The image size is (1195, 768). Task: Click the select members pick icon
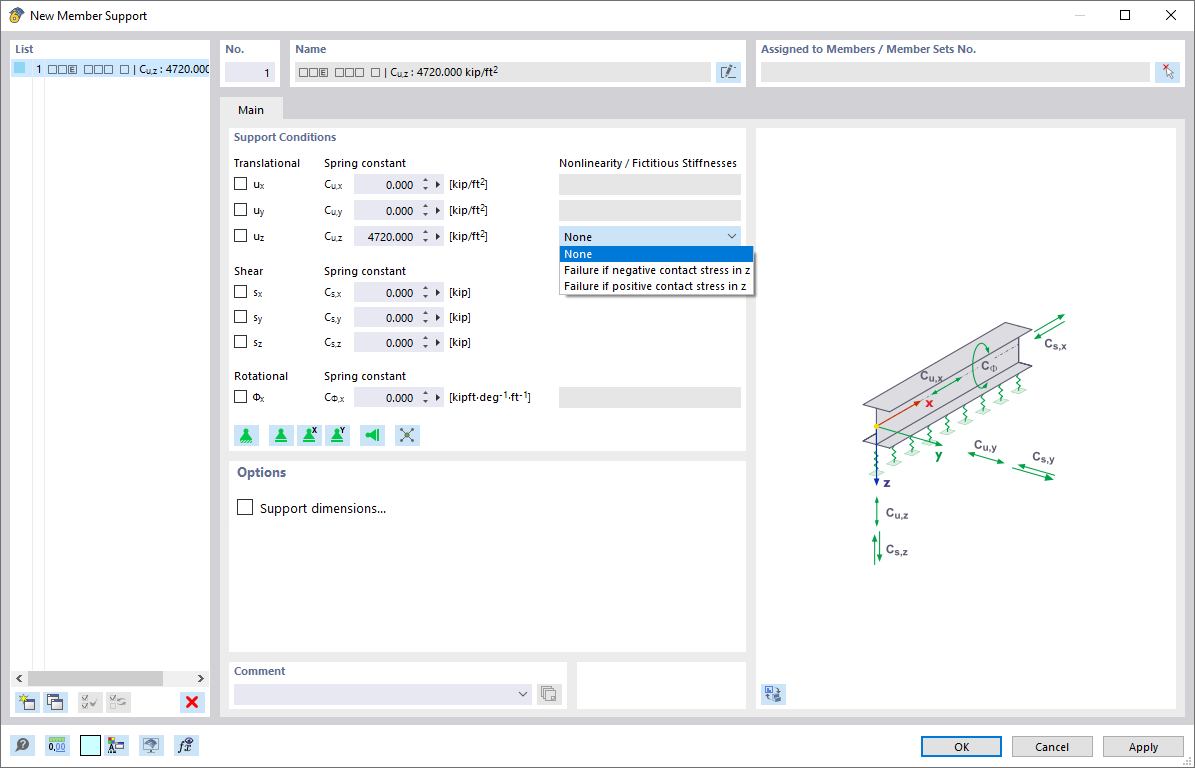(1167, 72)
